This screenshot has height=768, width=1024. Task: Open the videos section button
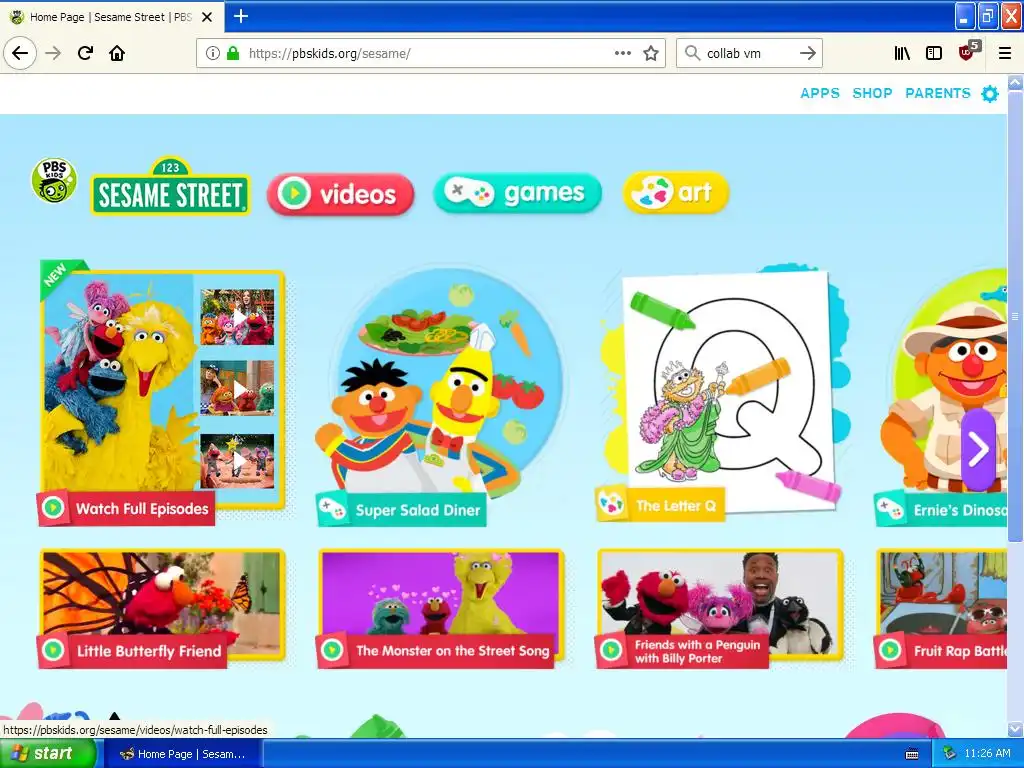[x=340, y=194]
